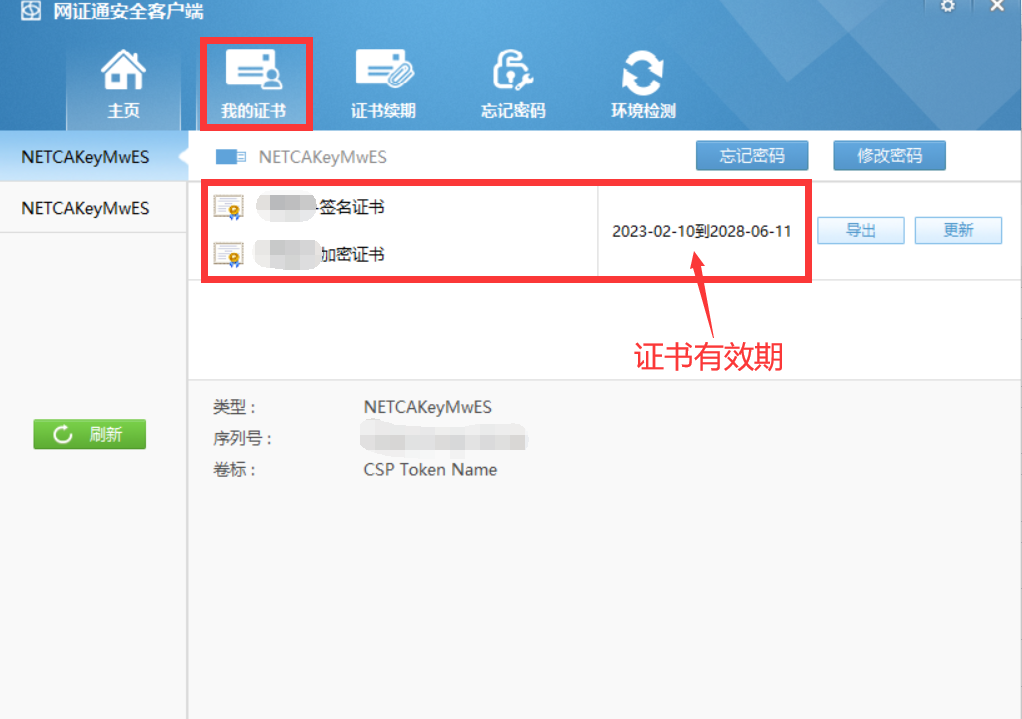Update certificate with 更新 button
1022x719 pixels.
click(x=958, y=230)
